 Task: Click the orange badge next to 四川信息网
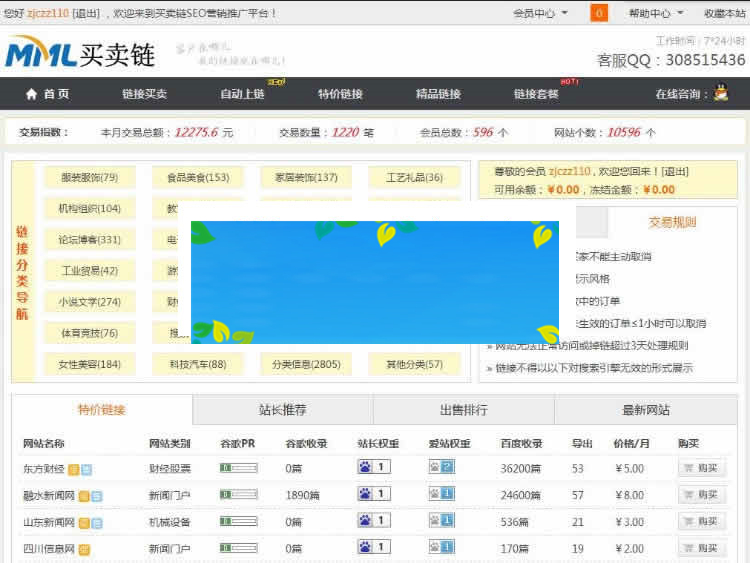[x=85, y=549]
